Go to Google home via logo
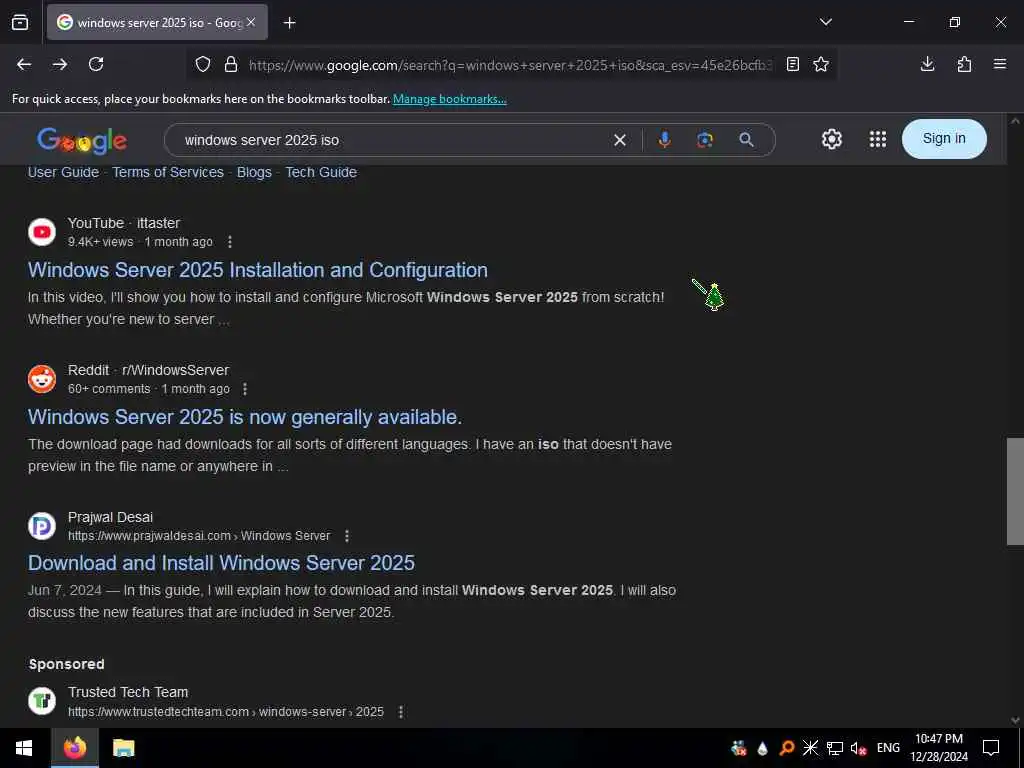The height and width of the screenshot is (768, 1024). click(82, 140)
